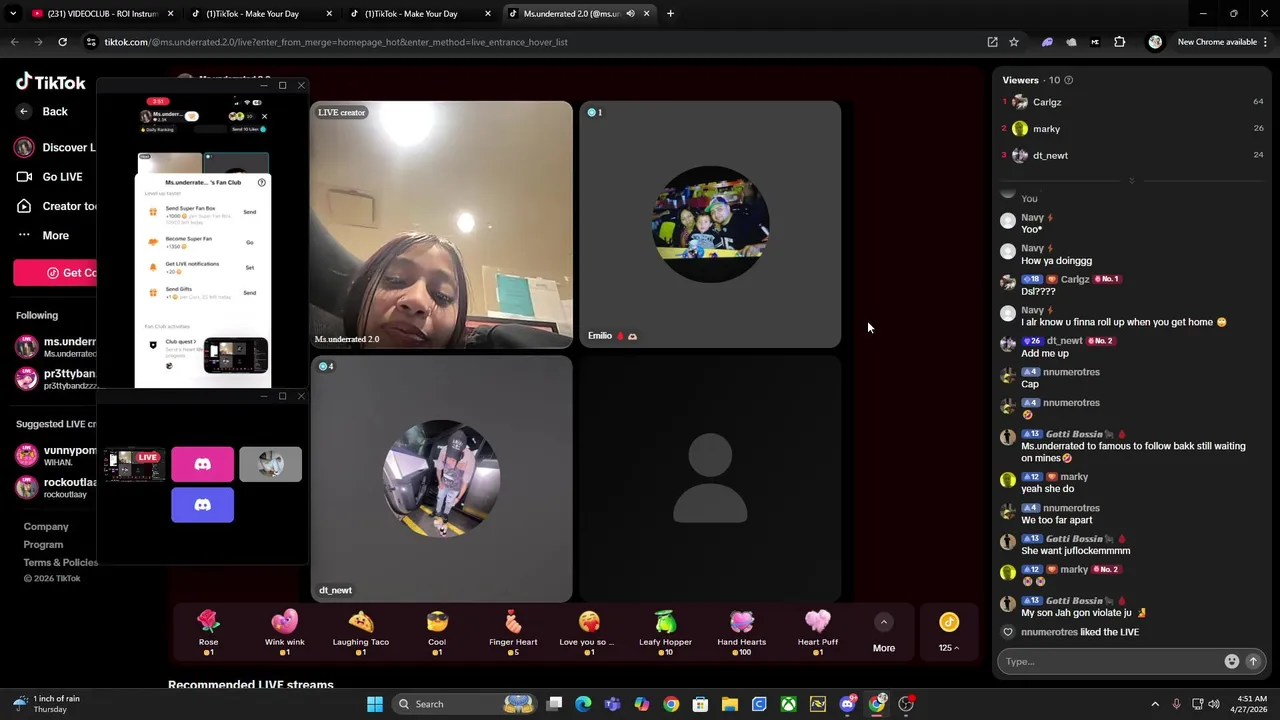Open coin balance 125 menu

(948, 634)
